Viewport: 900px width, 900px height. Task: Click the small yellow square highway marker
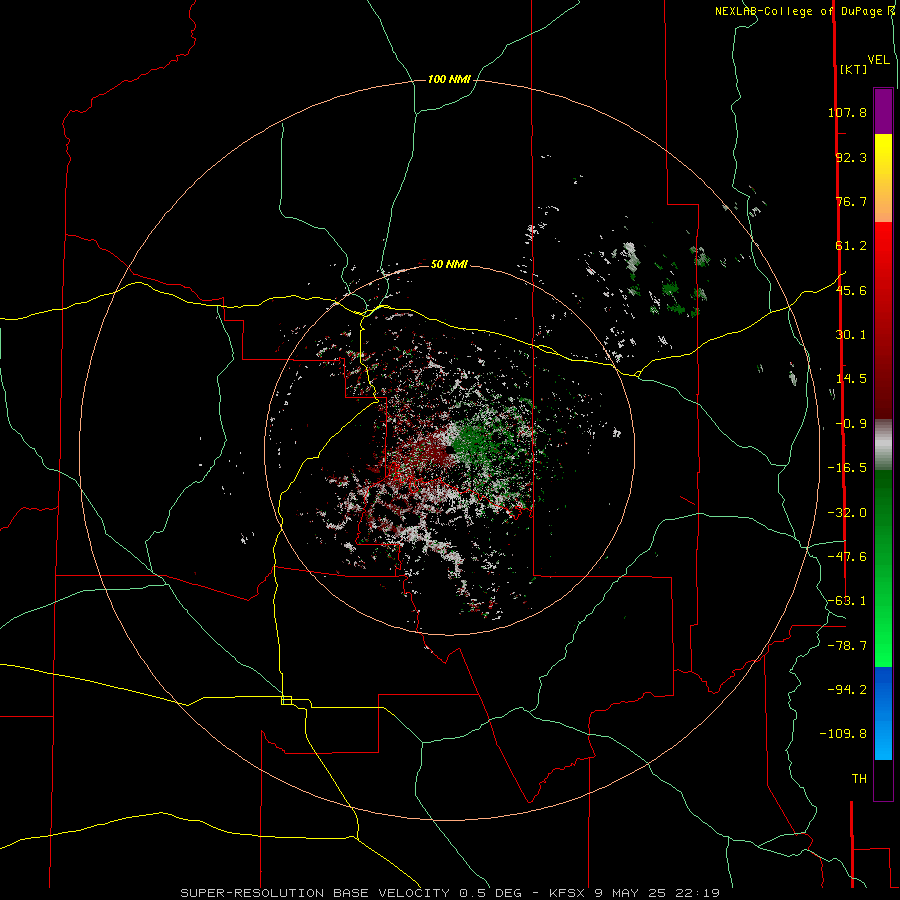coord(286,700)
